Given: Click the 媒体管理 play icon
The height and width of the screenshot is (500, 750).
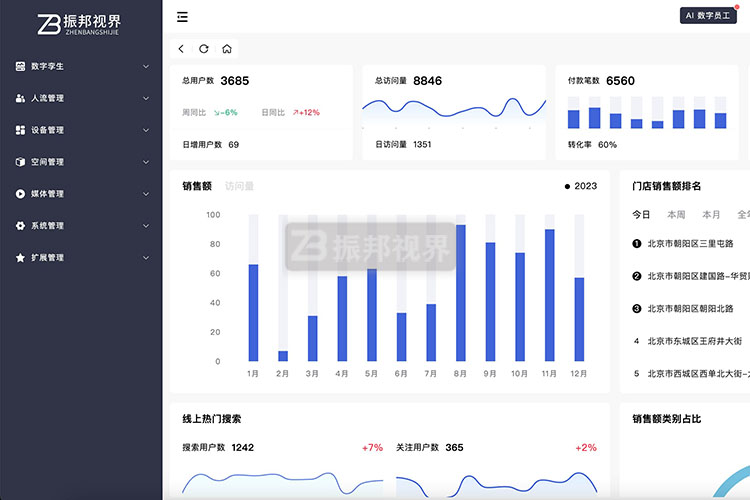Looking at the screenshot, I should (x=20, y=194).
